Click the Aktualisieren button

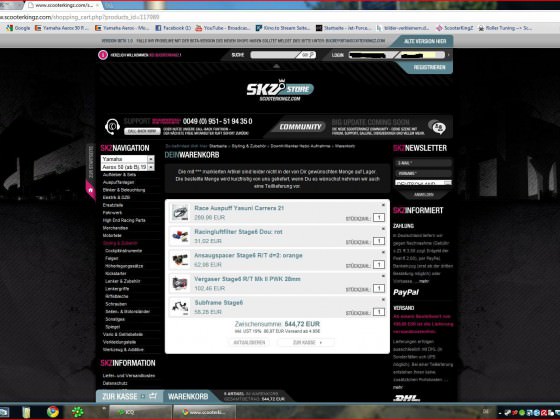tap(249, 342)
